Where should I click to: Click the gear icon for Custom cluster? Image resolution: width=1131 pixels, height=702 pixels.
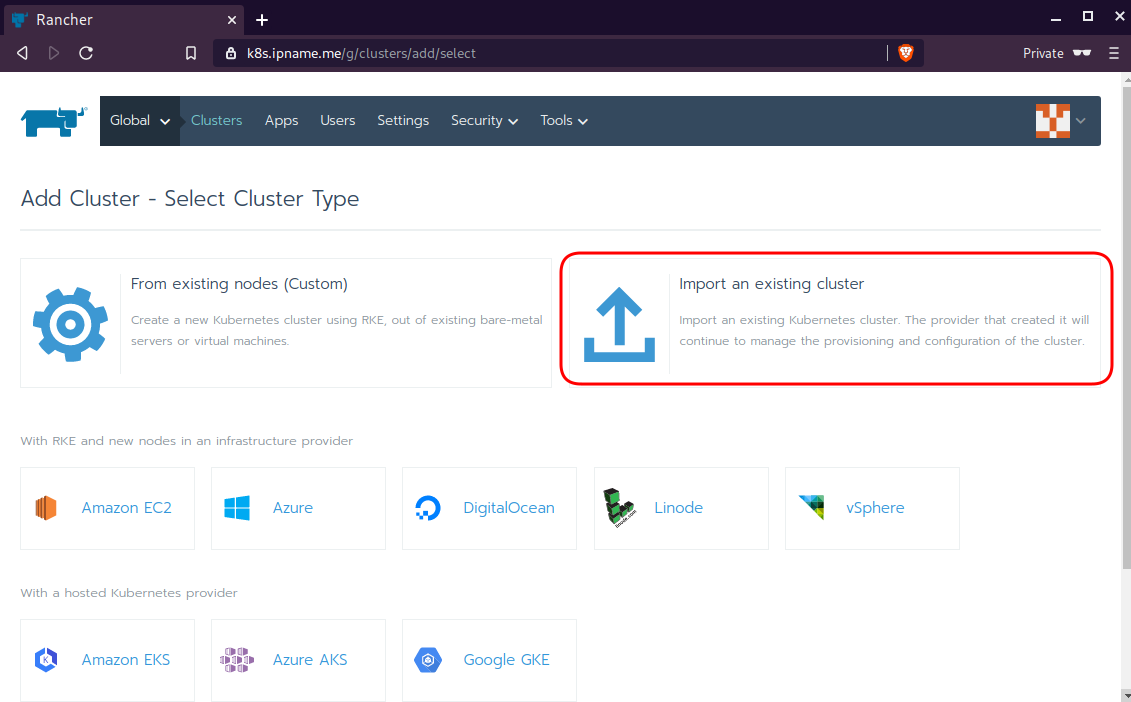(x=70, y=323)
